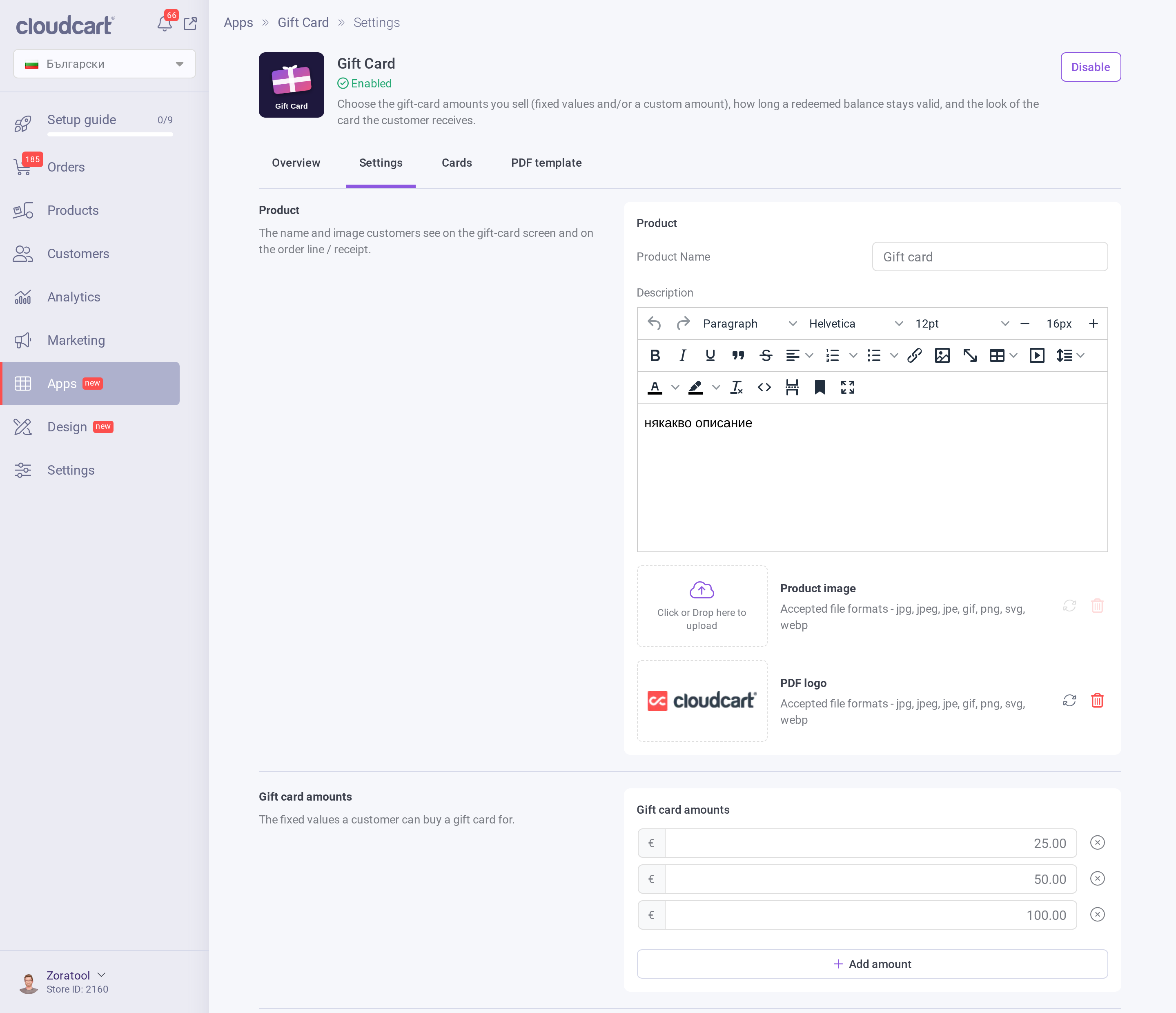This screenshot has height=1013, width=1176.
Task: Expand the table insert menu
Action: (1013, 355)
